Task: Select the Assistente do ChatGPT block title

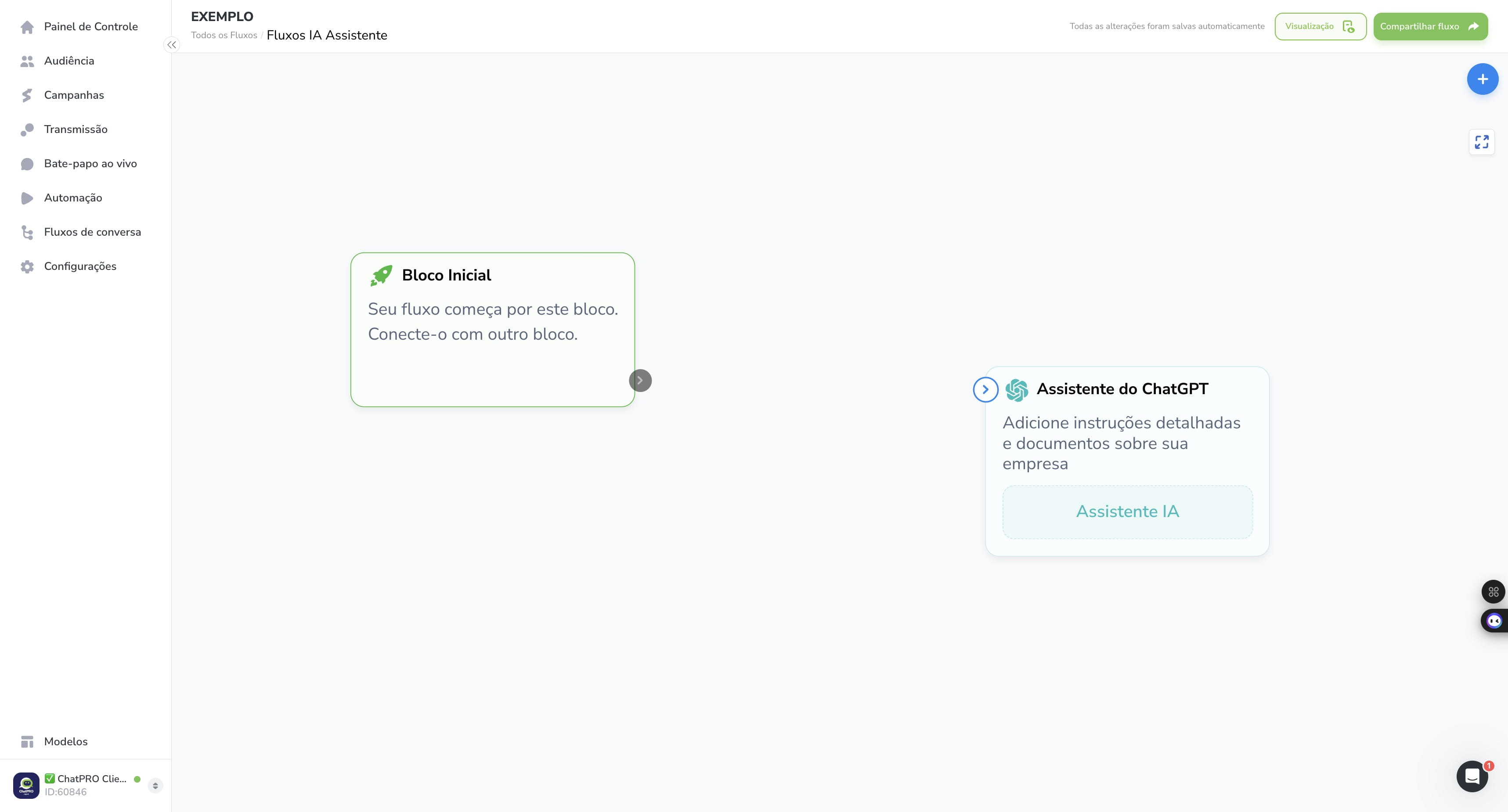Action: [x=1122, y=389]
